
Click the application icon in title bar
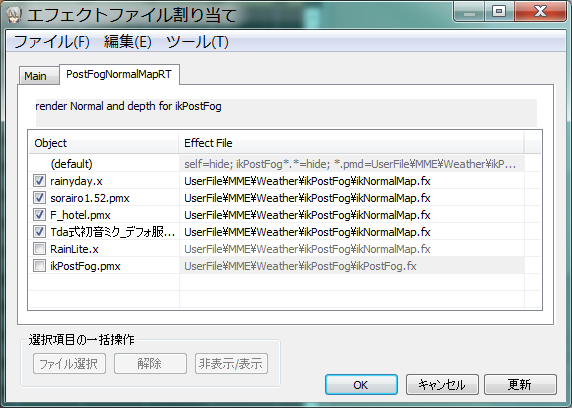pyautogui.click(x=14, y=15)
